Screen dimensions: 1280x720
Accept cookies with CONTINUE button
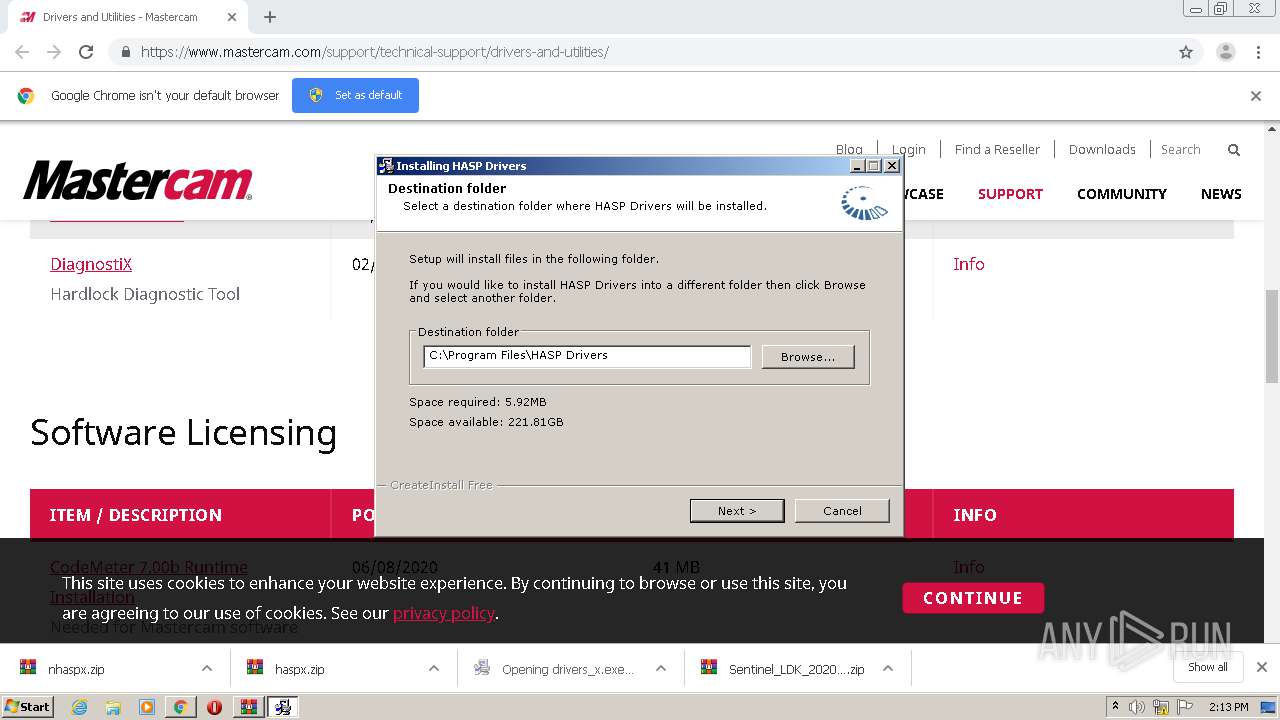point(973,598)
